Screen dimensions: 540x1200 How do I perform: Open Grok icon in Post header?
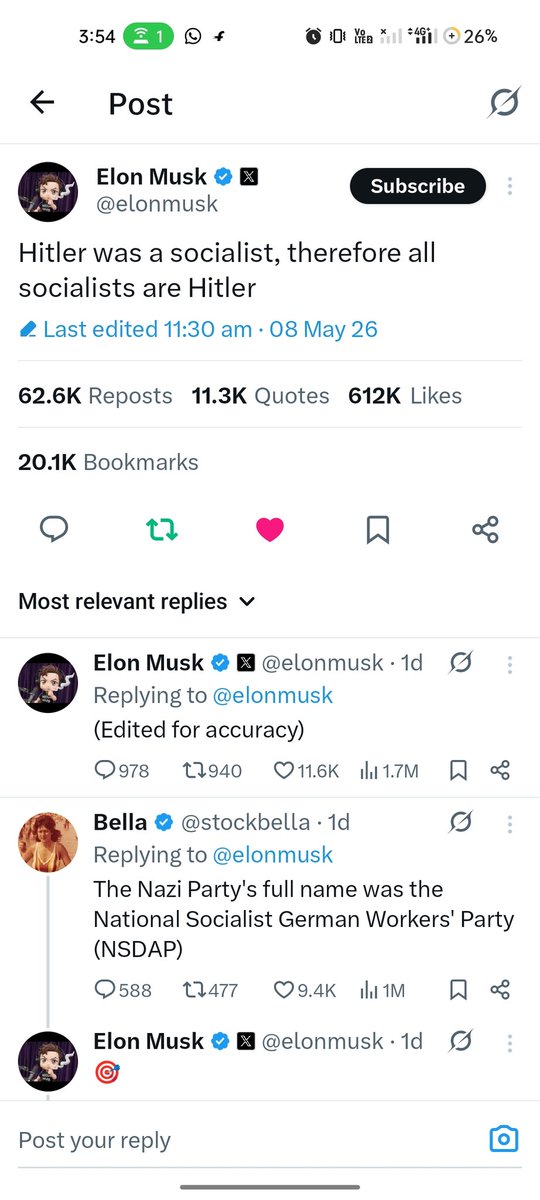(504, 103)
